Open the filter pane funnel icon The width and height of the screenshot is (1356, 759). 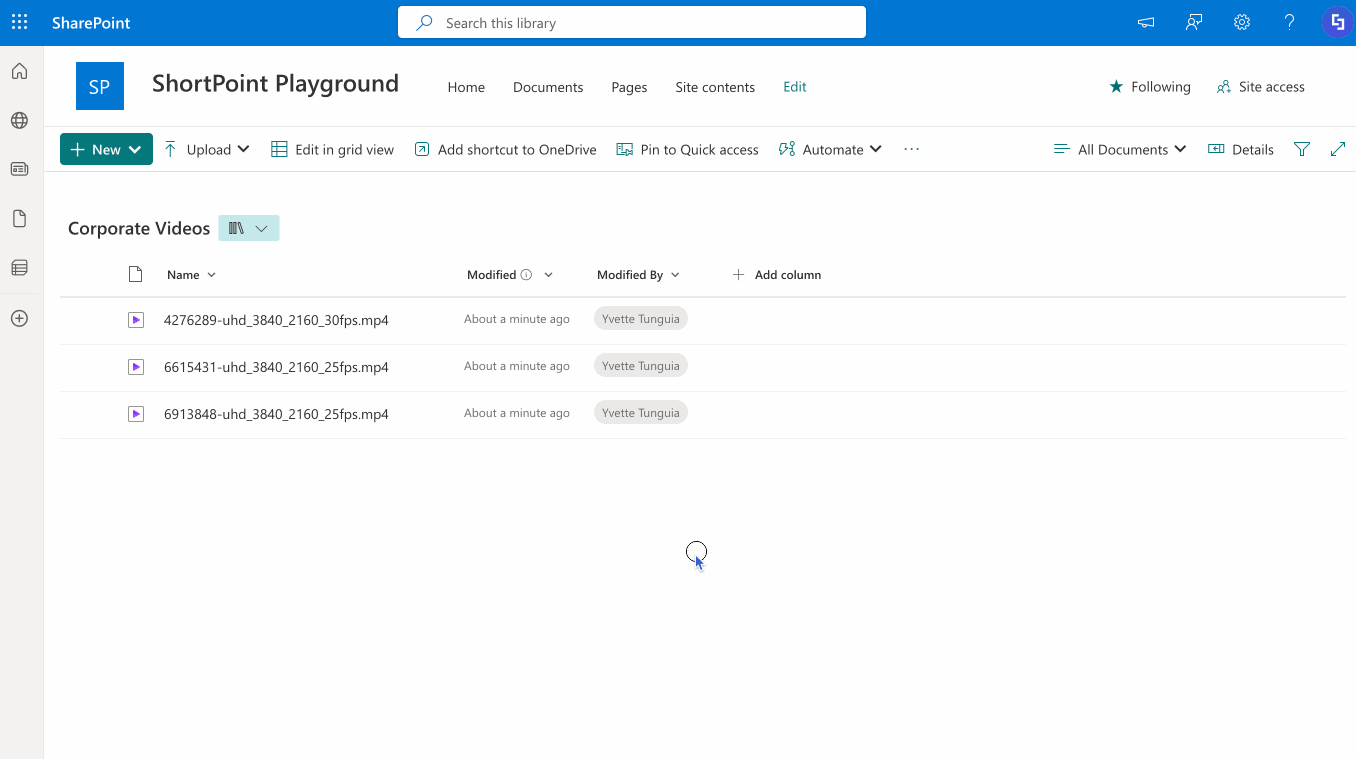[x=1302, y=148]
